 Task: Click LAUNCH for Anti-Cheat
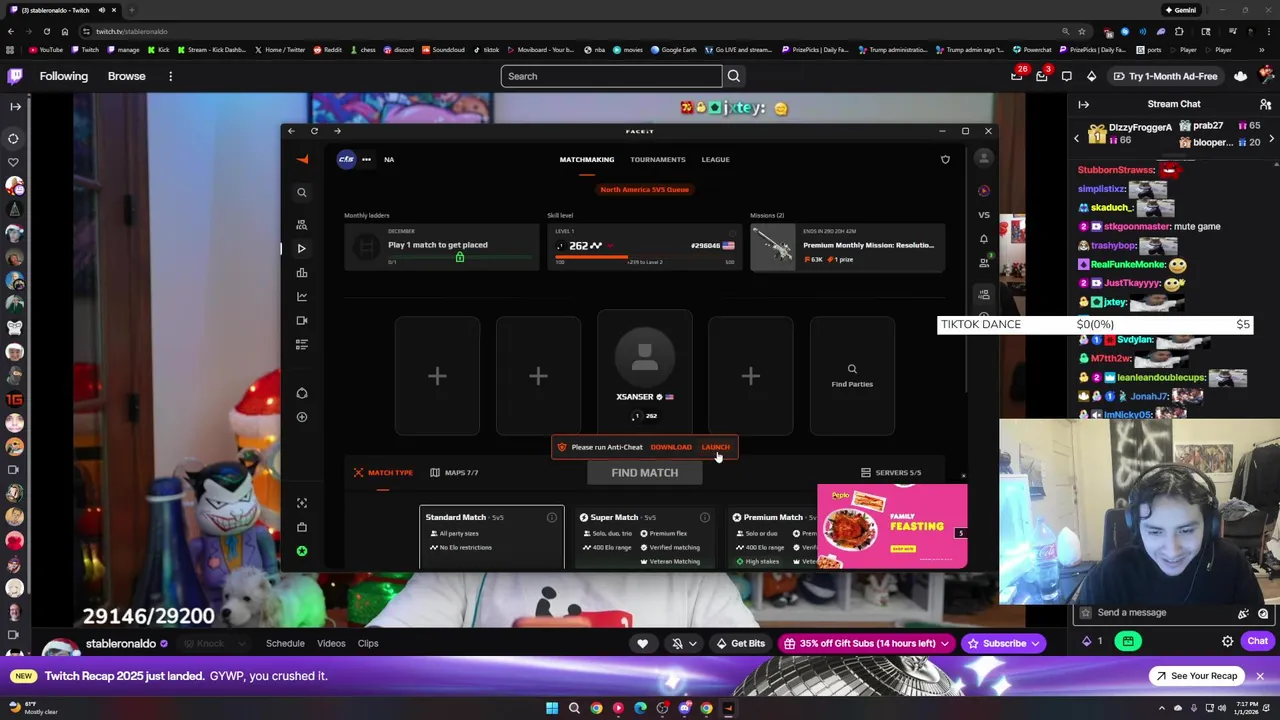(x=716, y=447)
